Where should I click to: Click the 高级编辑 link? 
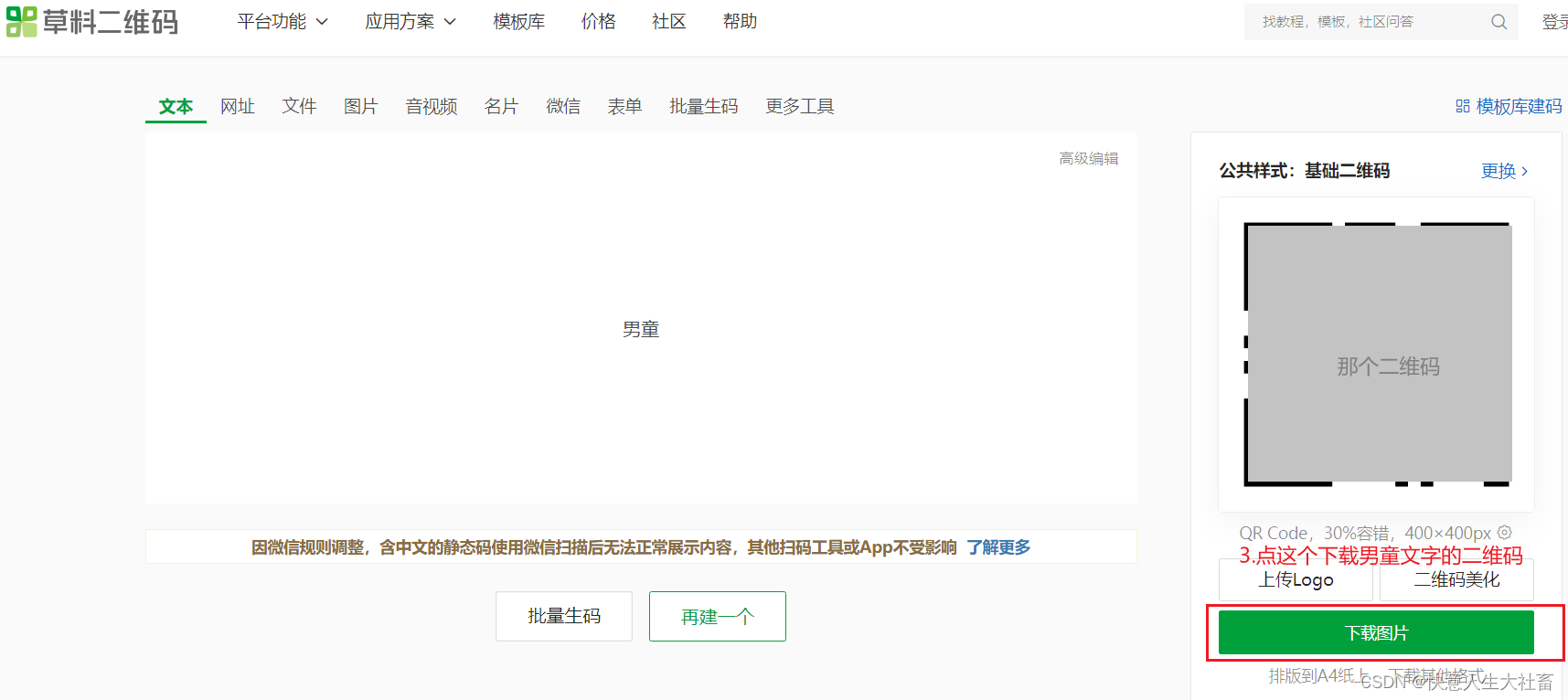point(1088,159)
